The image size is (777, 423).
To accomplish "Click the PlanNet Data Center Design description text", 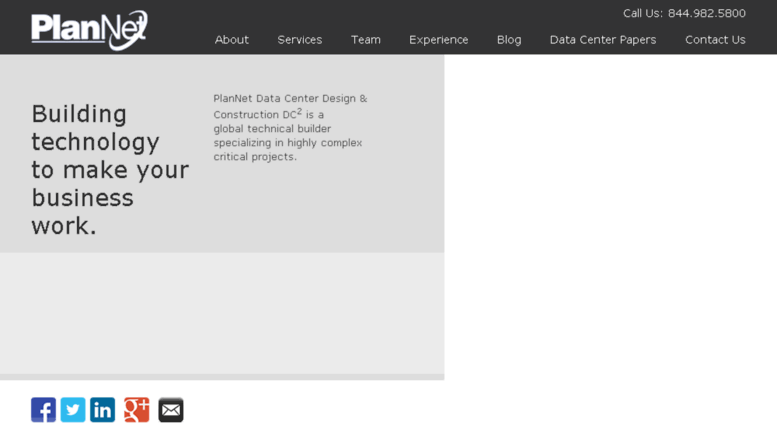I will coord(290,127).
